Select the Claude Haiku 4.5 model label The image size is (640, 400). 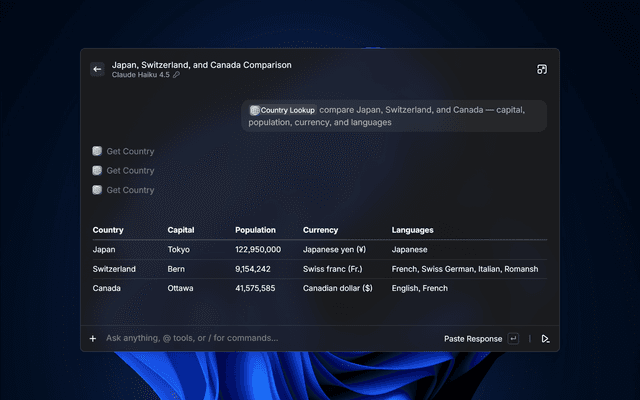click(140, 75)
